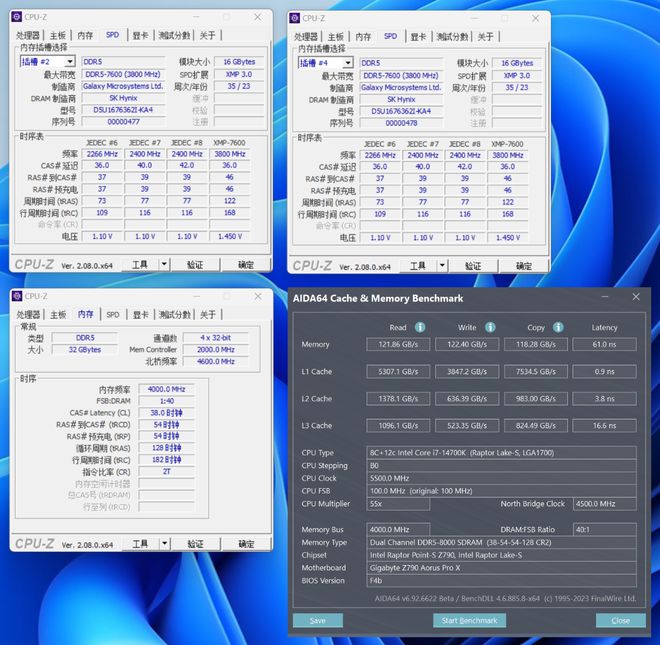Click serial number 00000477 in slot #2 window
The width and height of the screenshot is (660, 645).
pos(123,122)
